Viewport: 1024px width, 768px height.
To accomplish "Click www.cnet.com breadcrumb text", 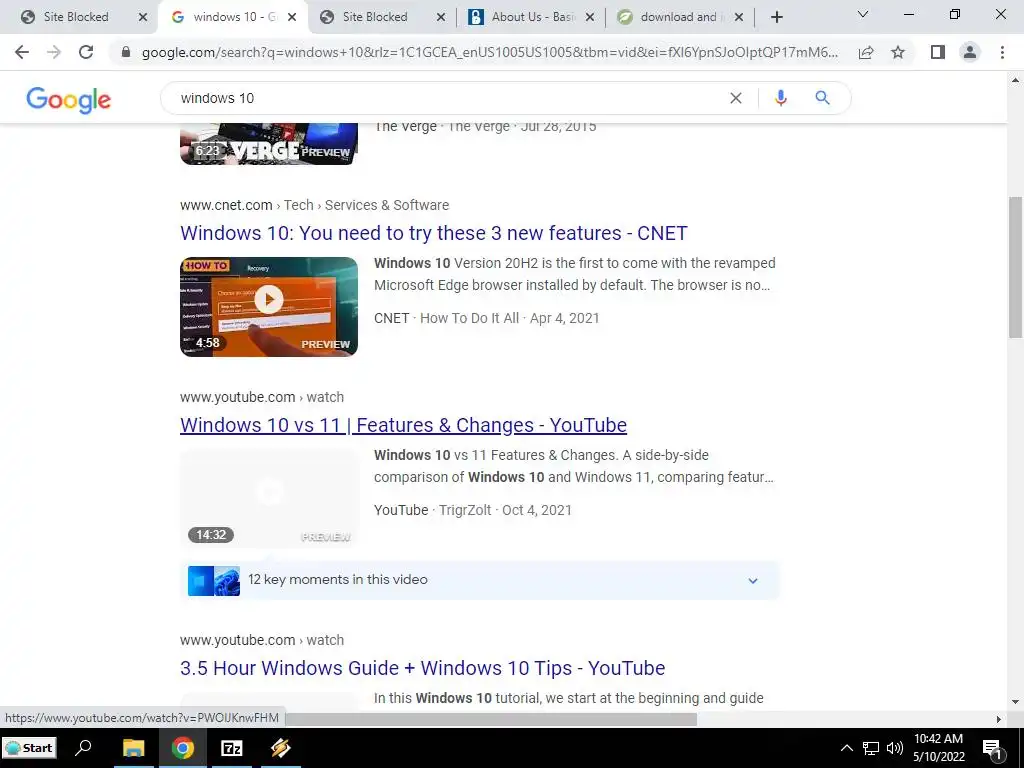I will (x=226, y=205).
